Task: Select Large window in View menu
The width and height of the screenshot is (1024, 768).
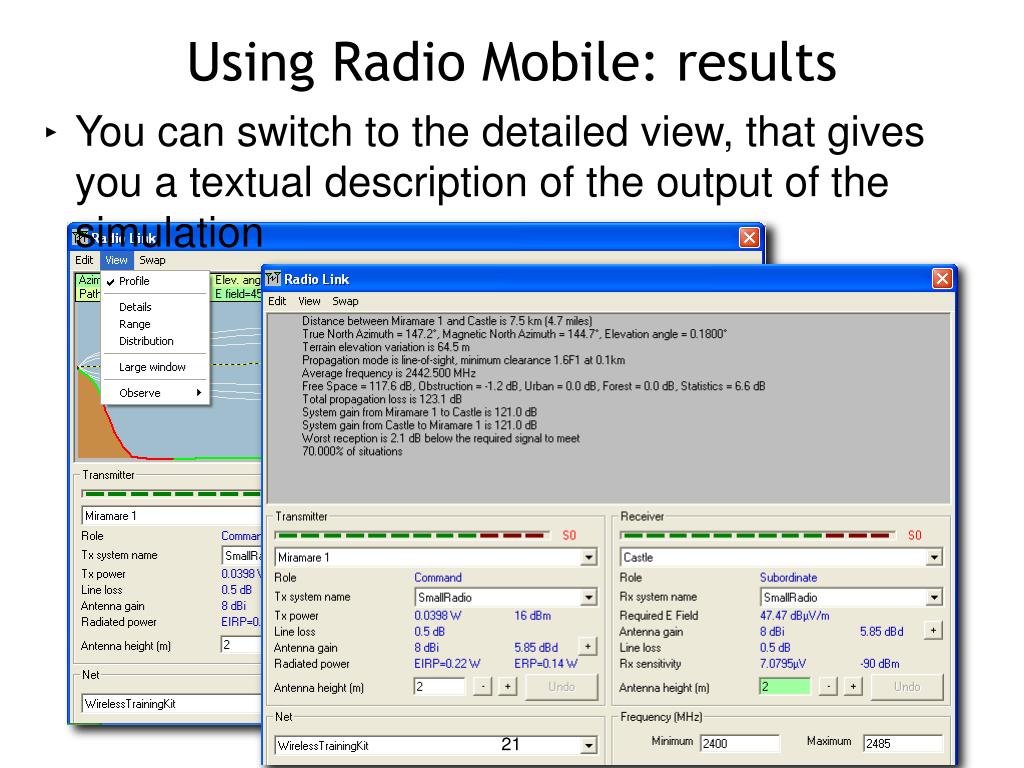Action: pos(155,367)
